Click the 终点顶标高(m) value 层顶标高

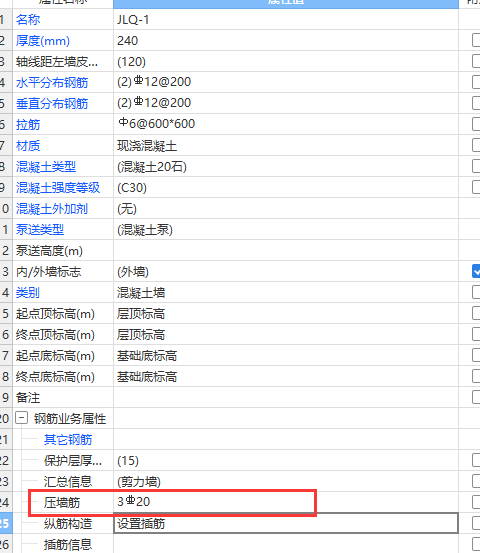pos(141,335)
